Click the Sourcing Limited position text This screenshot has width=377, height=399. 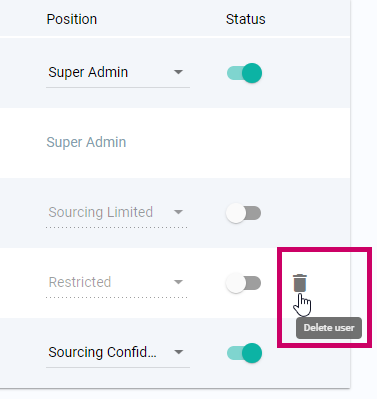[x=100, y=212]
